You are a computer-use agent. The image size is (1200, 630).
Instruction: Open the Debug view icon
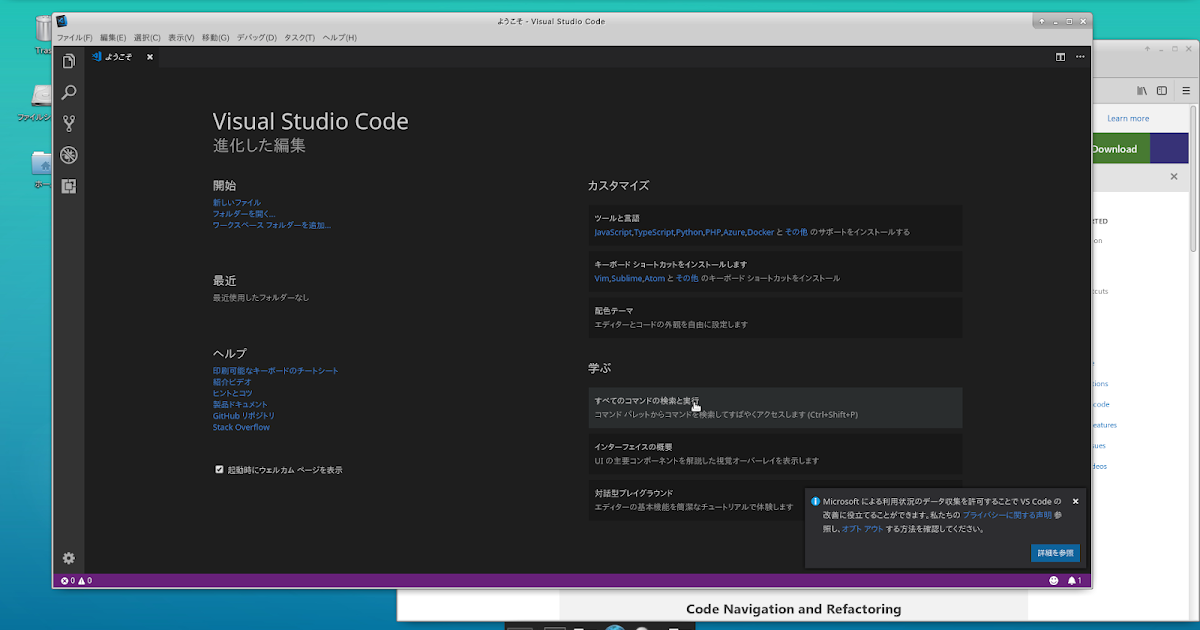[x=68, y=155]
